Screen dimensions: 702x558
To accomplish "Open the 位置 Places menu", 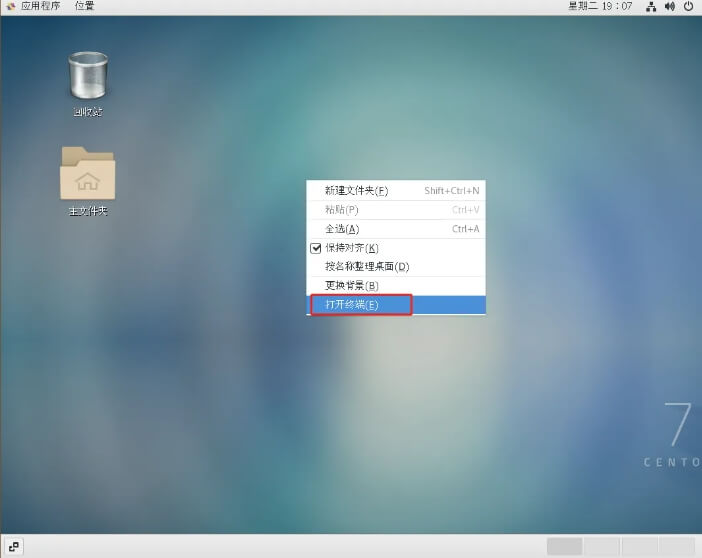I will click(84, 6).
